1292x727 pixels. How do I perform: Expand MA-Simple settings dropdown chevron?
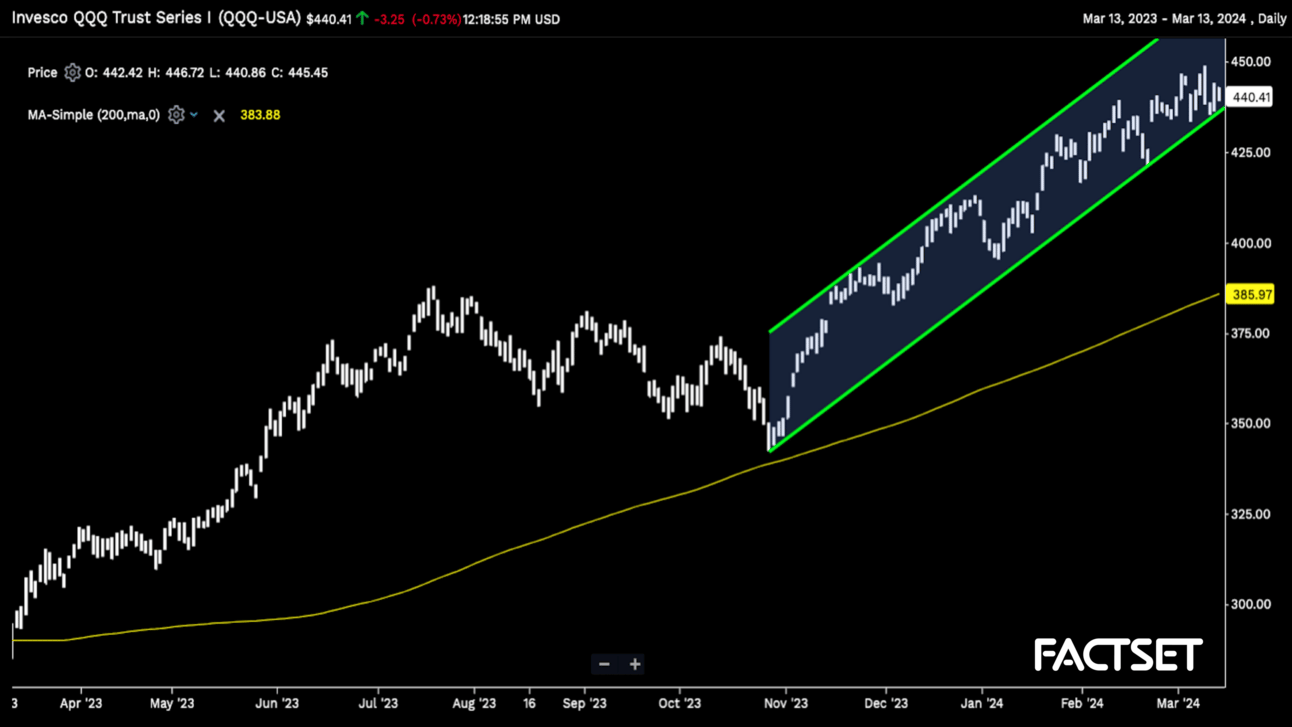(194, 115)
